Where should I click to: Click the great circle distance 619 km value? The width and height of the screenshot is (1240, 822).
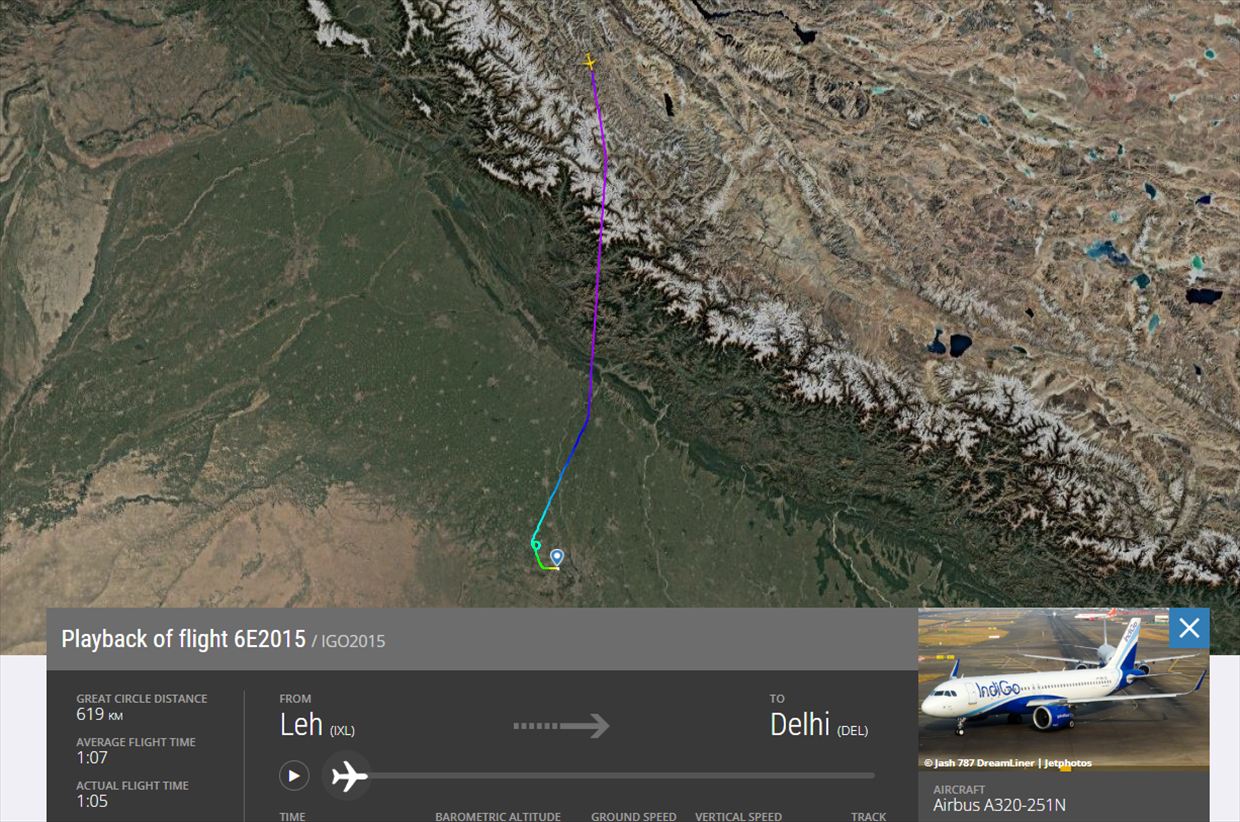(x=99, y=714)
